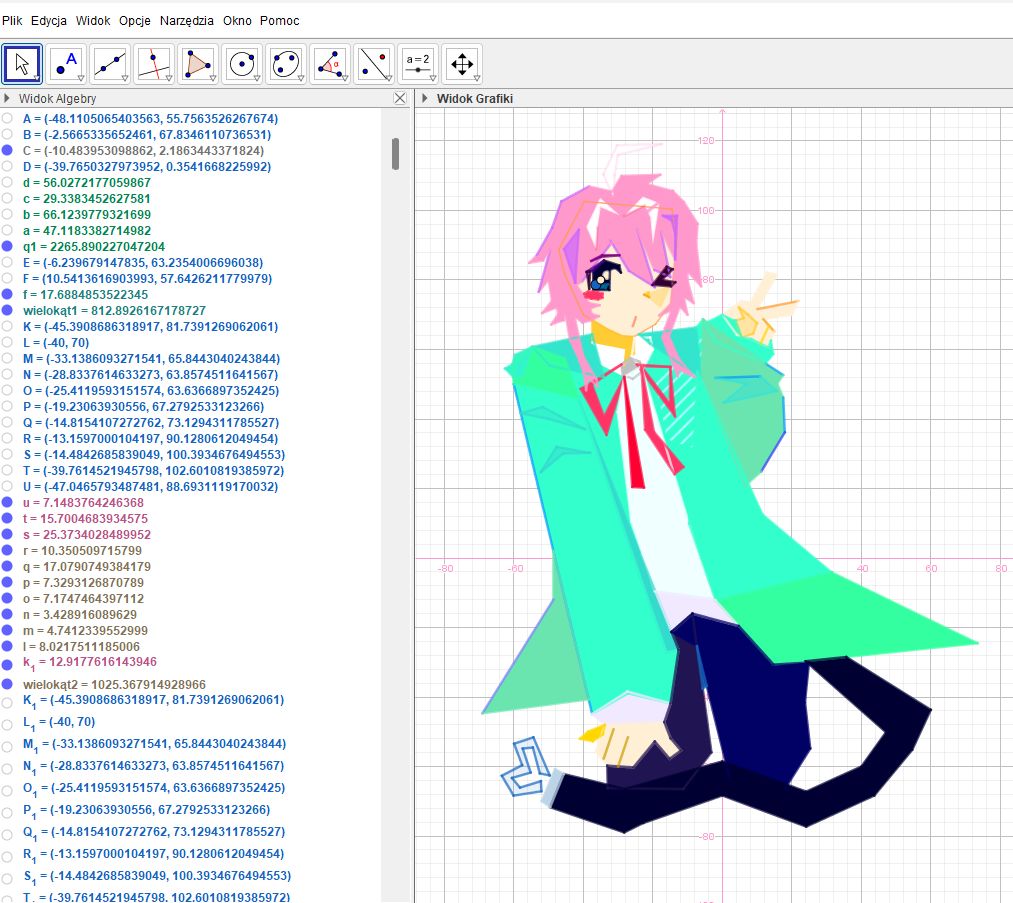Select the Angle tool
This screenshot has width=1013, height=903.
(x=330, y=64)
